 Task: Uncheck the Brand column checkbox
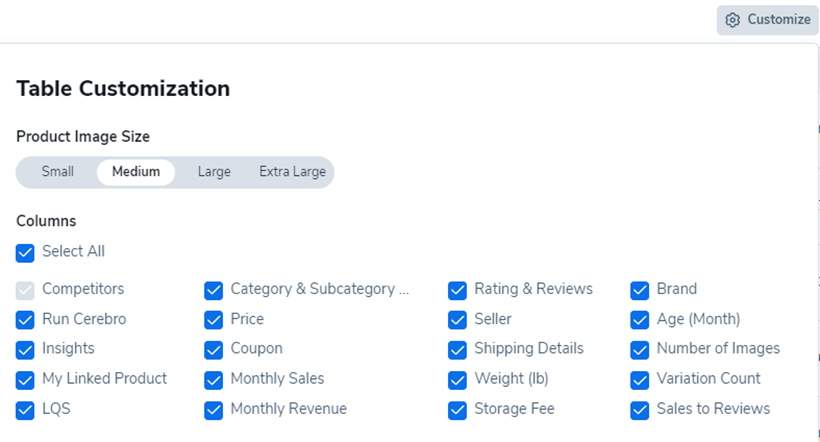click(x=640, y=290)
